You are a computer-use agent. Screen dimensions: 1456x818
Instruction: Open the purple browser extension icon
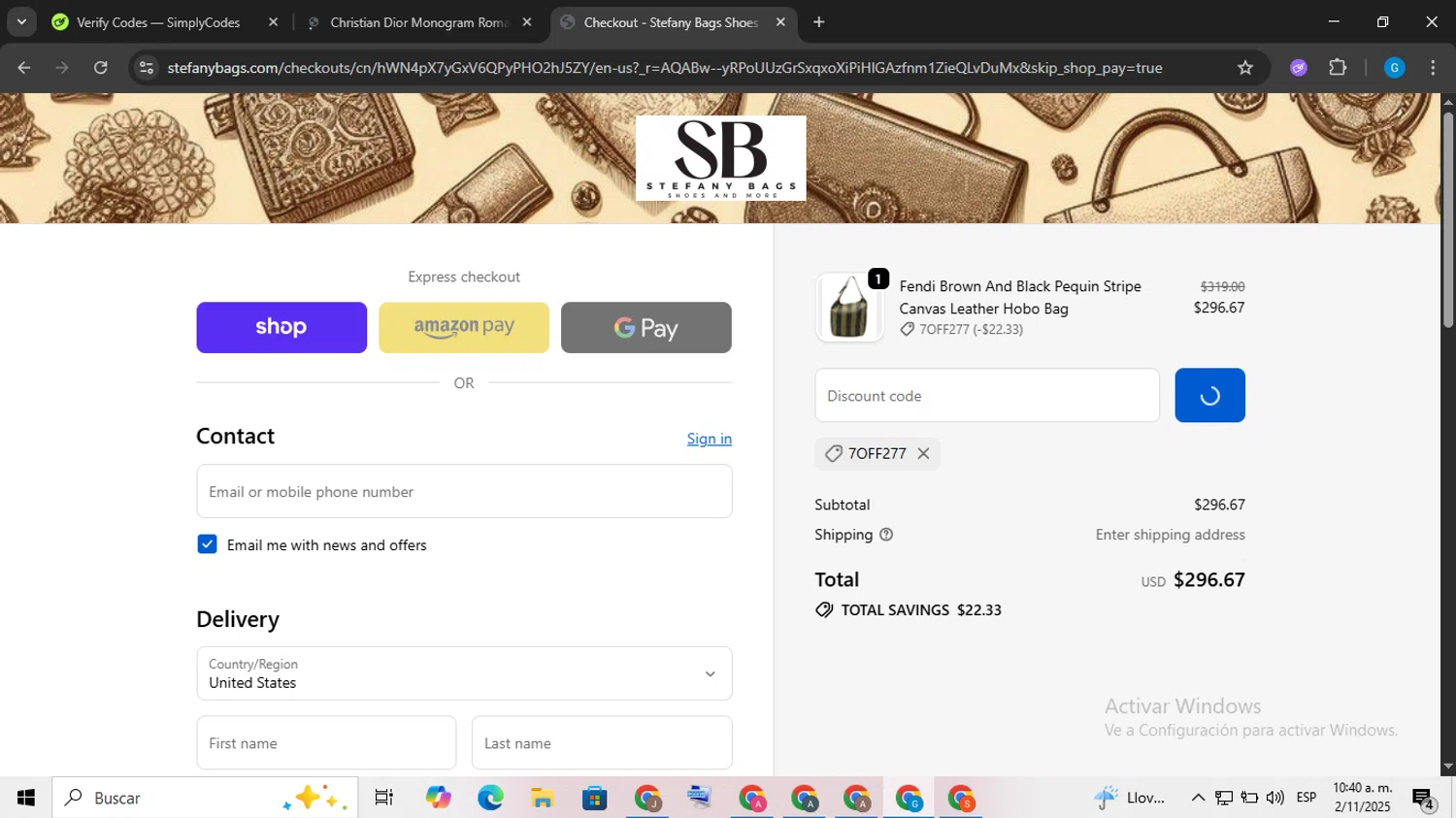tap(1299, 68)
